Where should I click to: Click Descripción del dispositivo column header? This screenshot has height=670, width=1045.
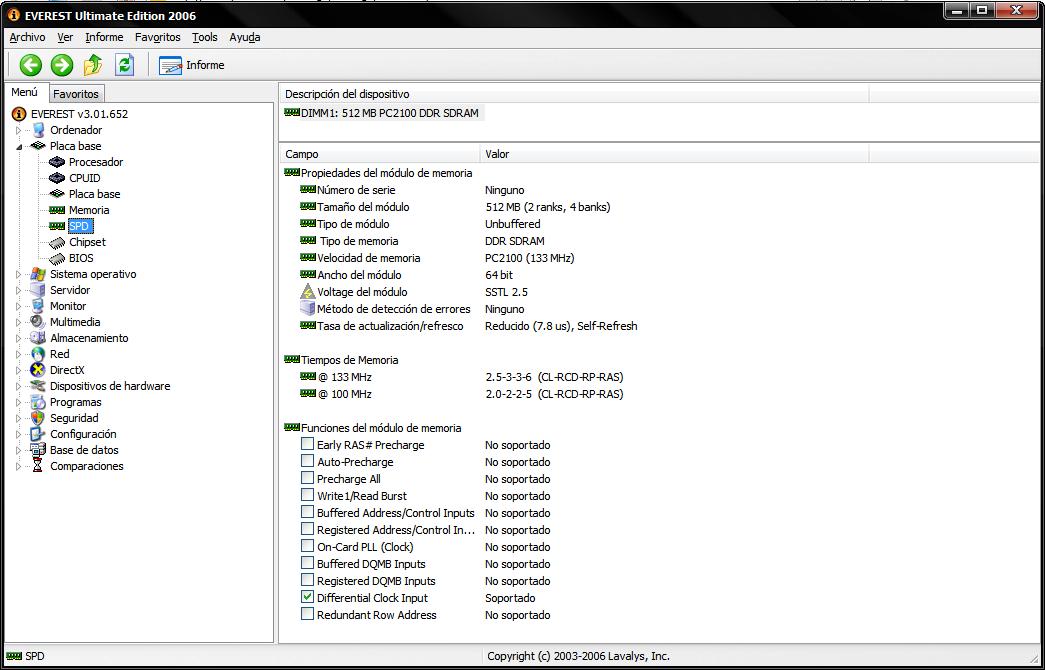pos(574,94)
